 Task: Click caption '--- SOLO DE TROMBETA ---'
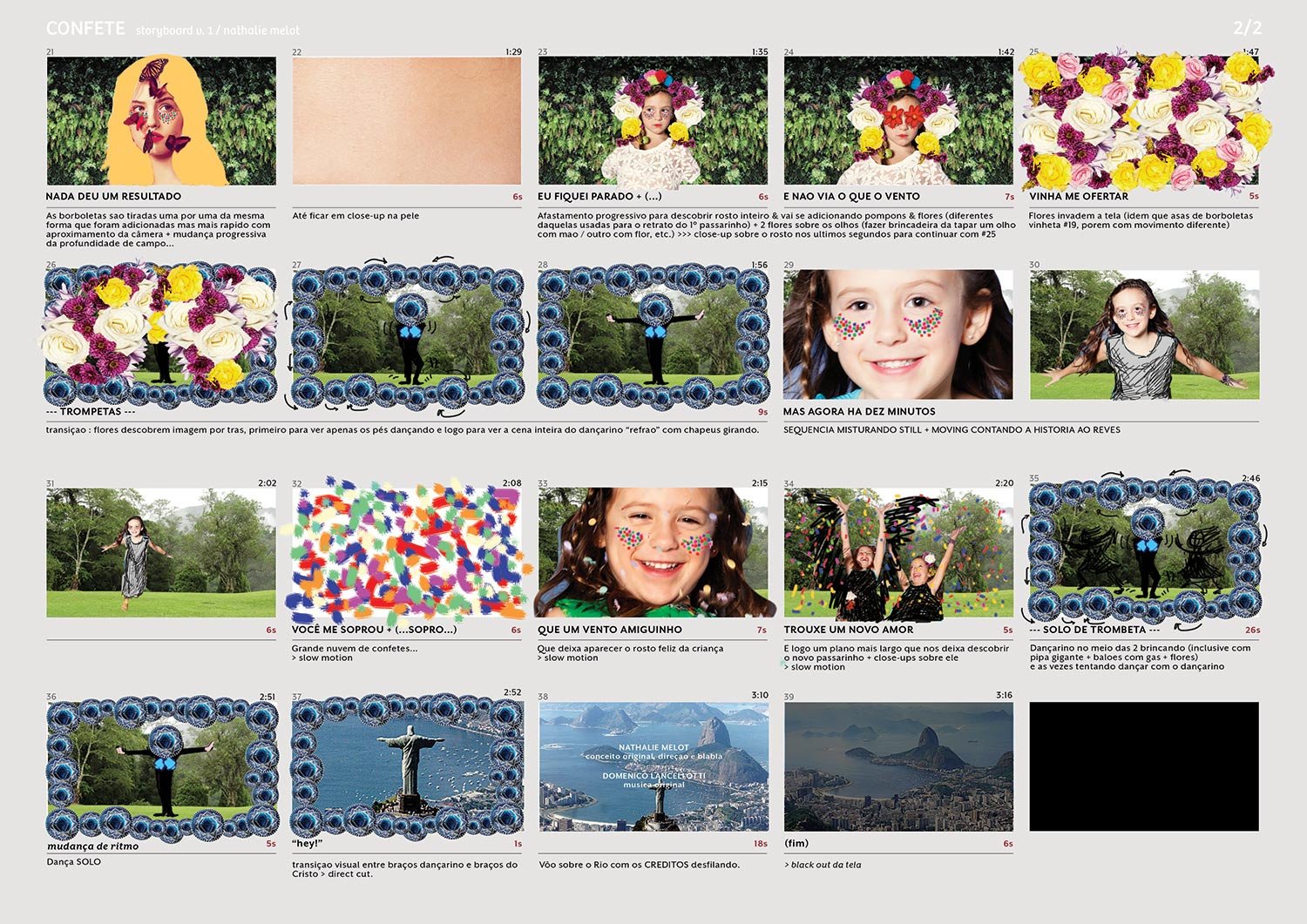[1094, 629]
